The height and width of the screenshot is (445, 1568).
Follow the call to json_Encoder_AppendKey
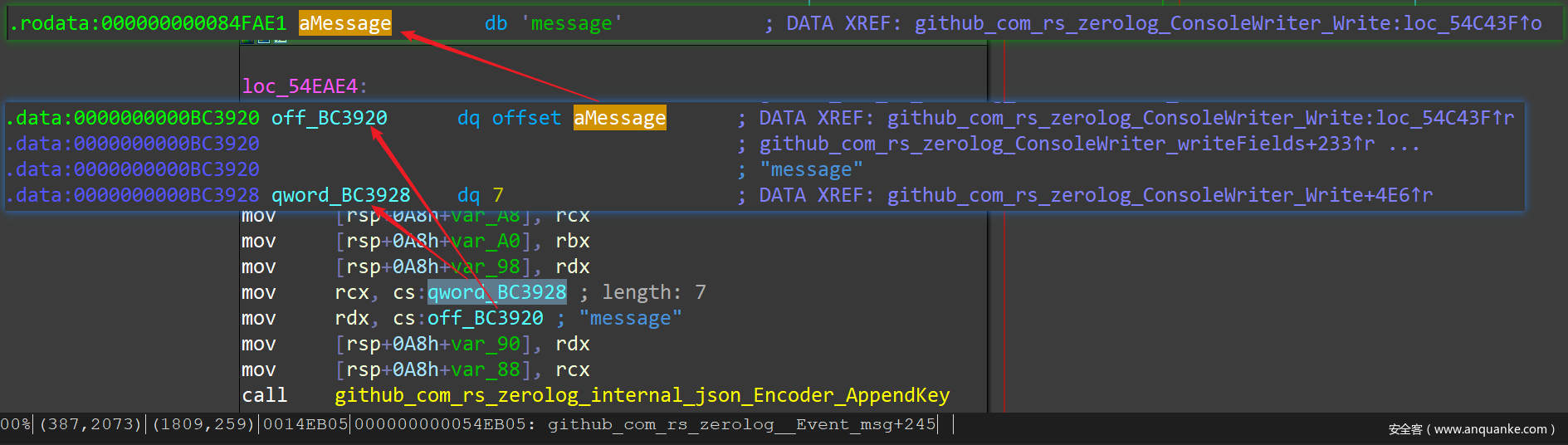(x=642, y=395)
